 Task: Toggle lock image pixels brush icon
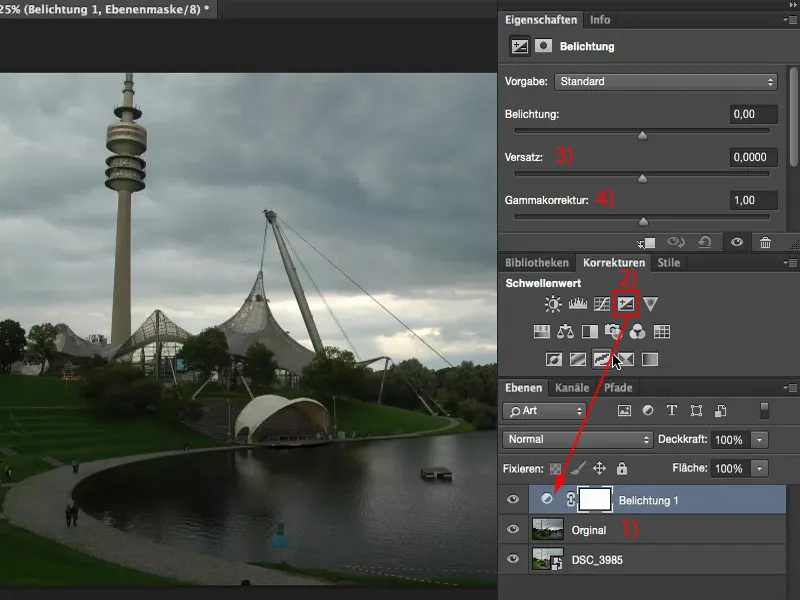pos(578,468)
